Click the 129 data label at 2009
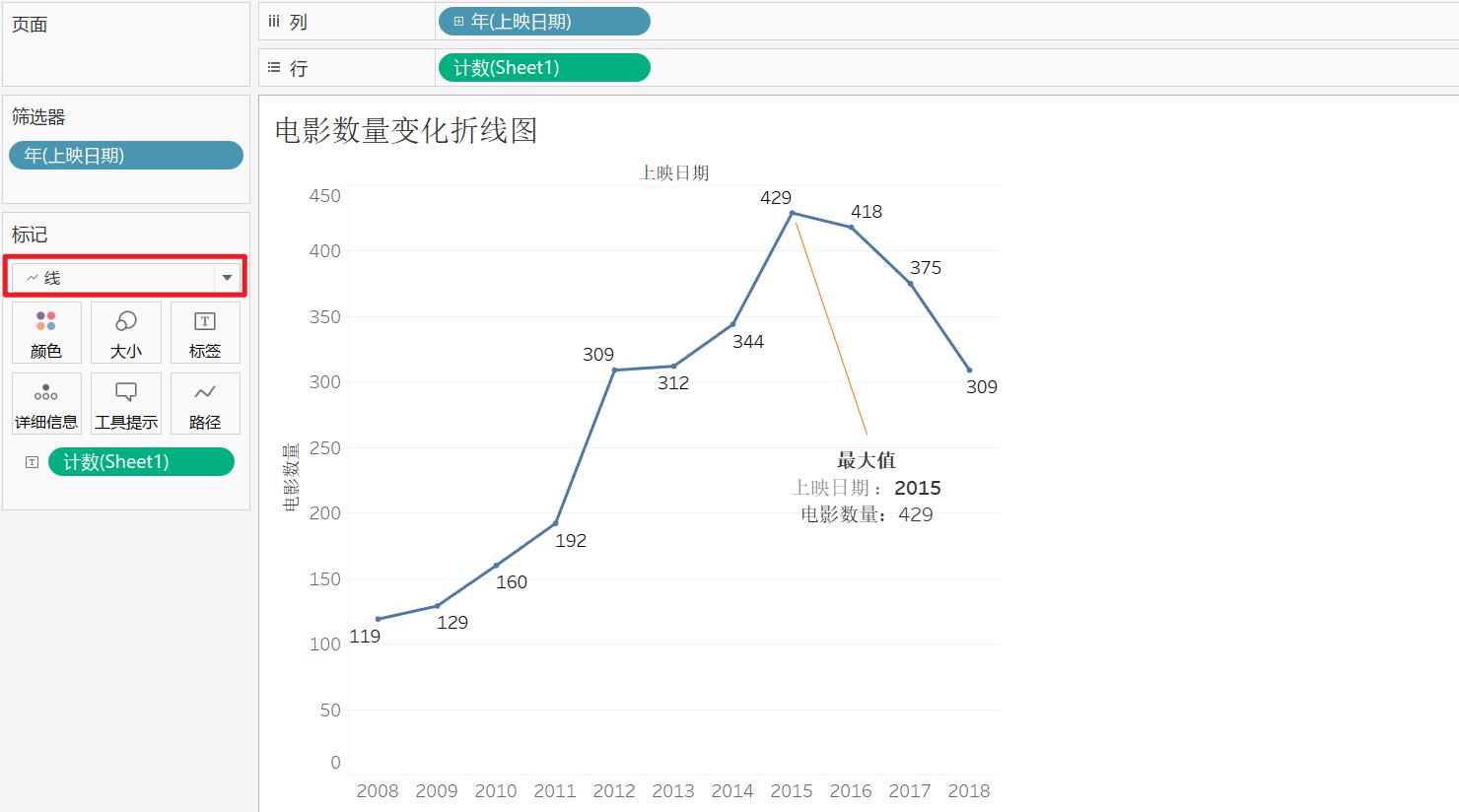The width and height of the screenshot is (1459, 812). pos(452,623)
